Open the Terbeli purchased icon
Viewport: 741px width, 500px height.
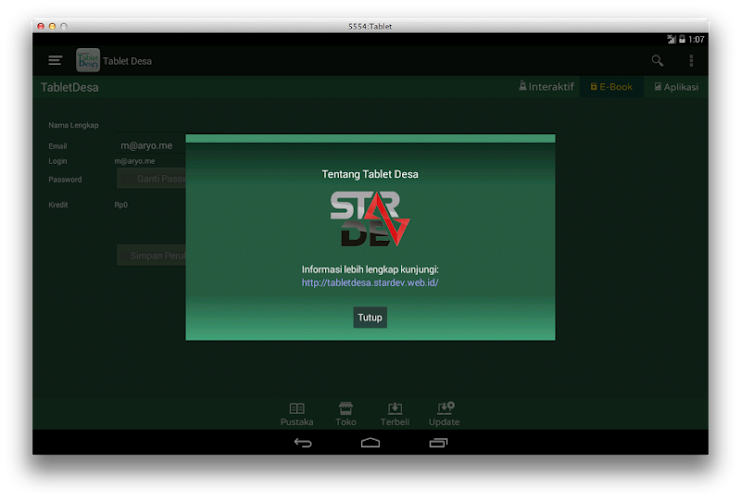point(395,414)
